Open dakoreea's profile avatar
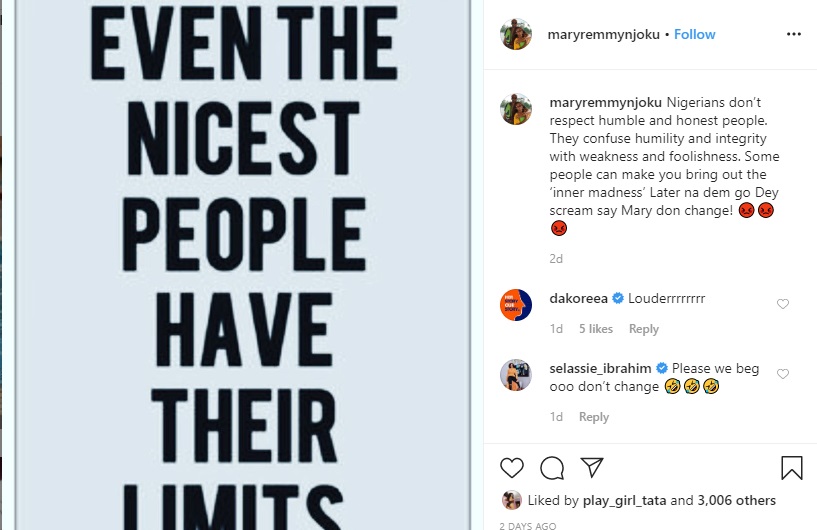 tap(516, 304)
